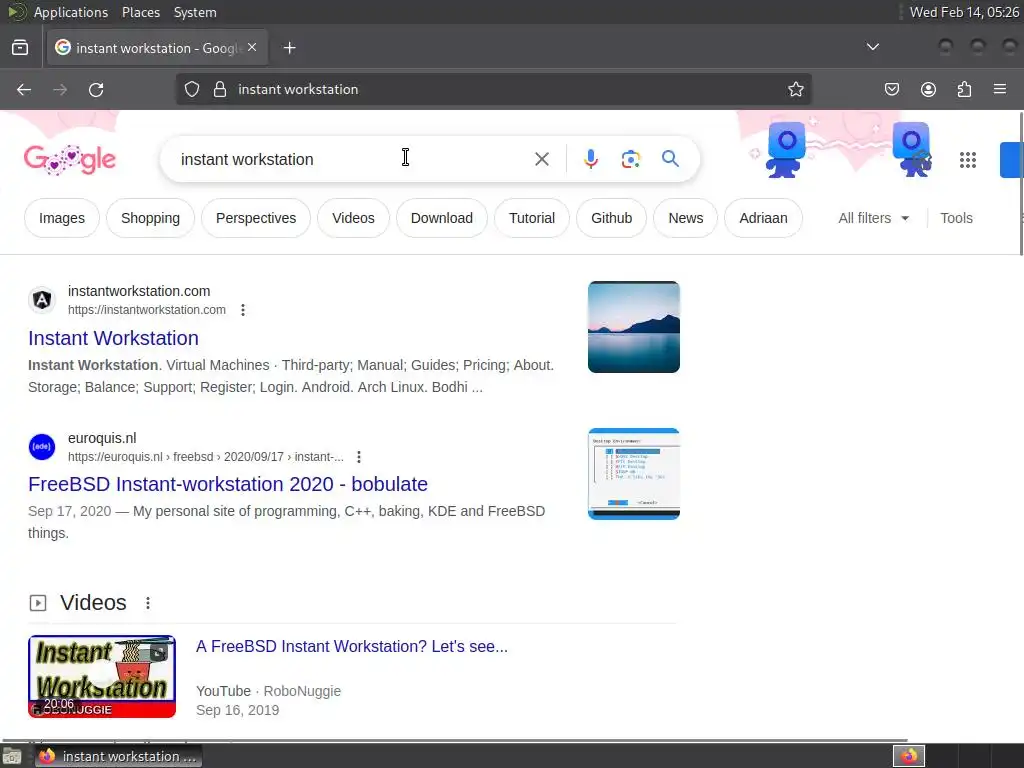Close the instant workstation tab
This screenshot has height=768, width=1024.
(252, 48)
